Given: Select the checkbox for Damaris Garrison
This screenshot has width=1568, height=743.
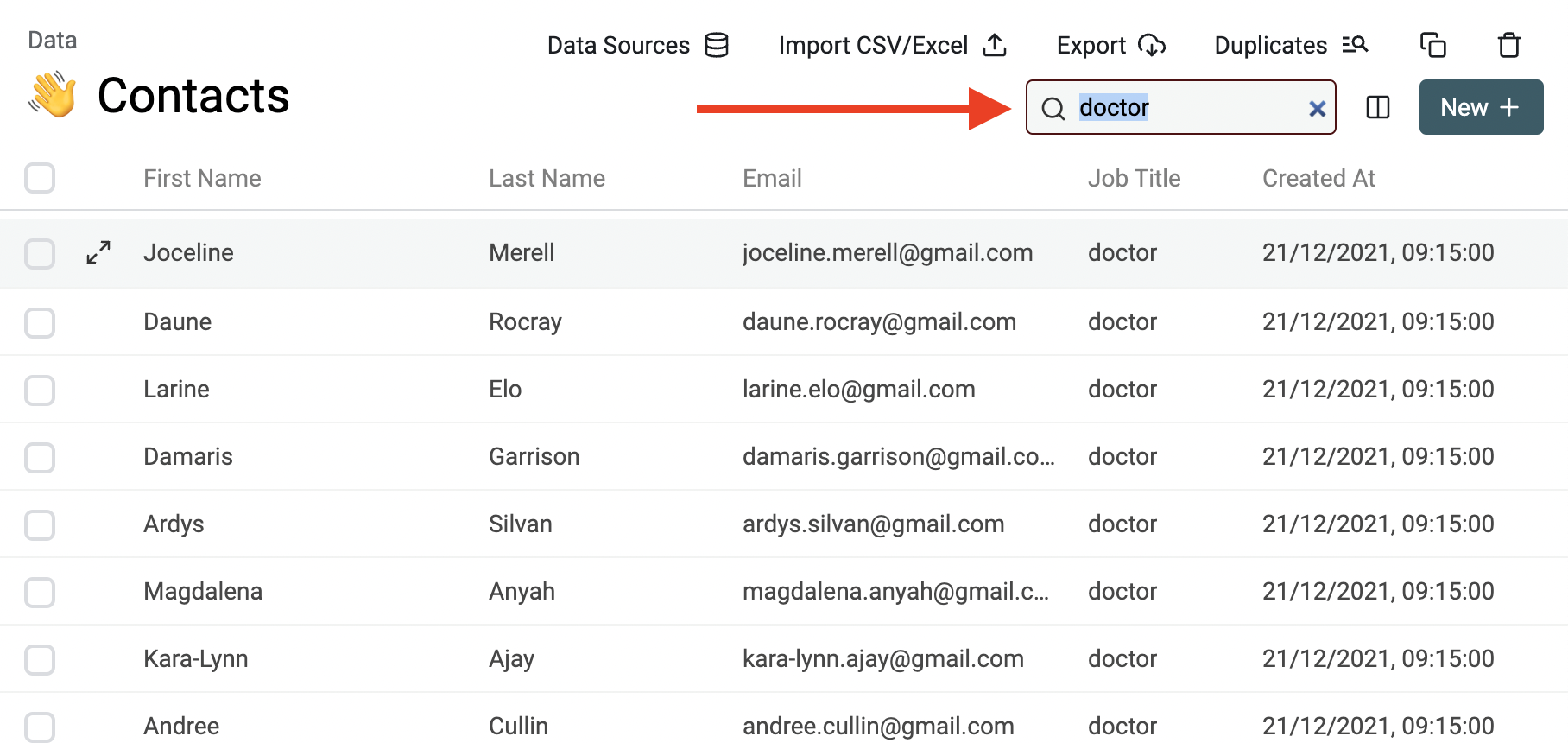Looking at the screenshot, I should point(40,458).
